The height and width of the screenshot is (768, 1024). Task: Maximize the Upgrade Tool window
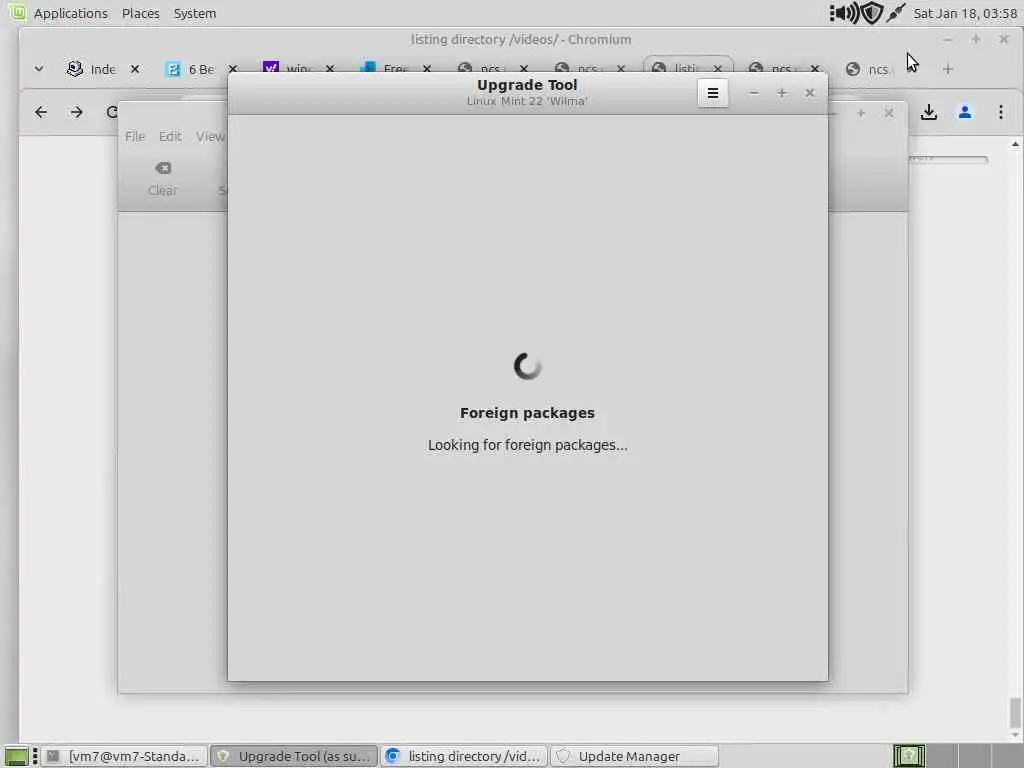[x=782, y=93]
